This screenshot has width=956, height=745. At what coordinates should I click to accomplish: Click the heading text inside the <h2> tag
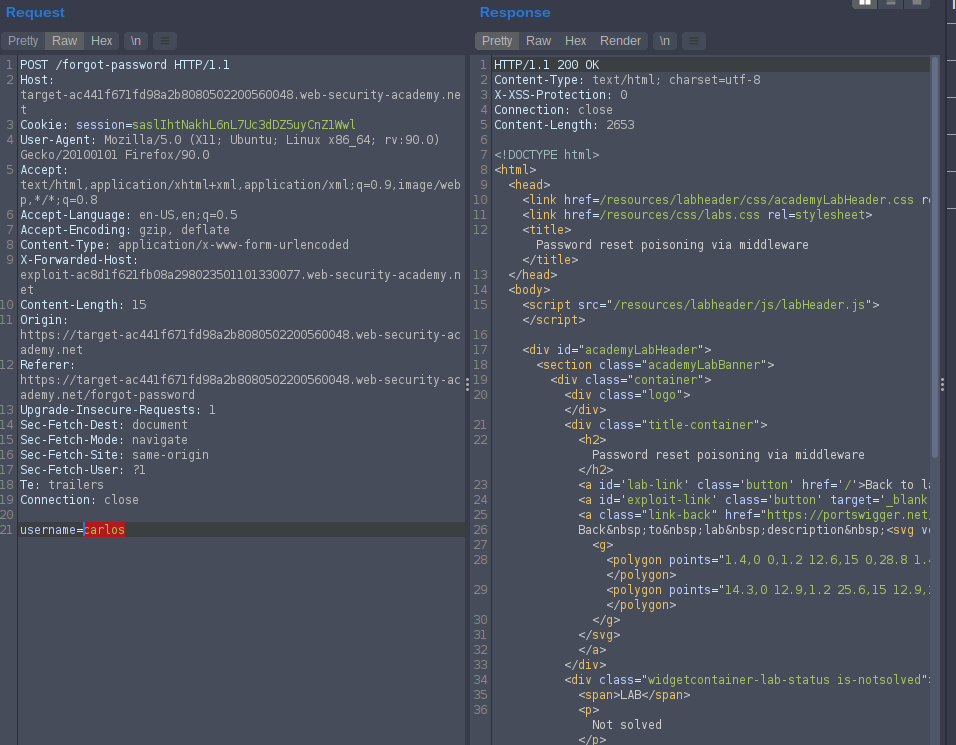pyautogui.click(x=728, y=455)
